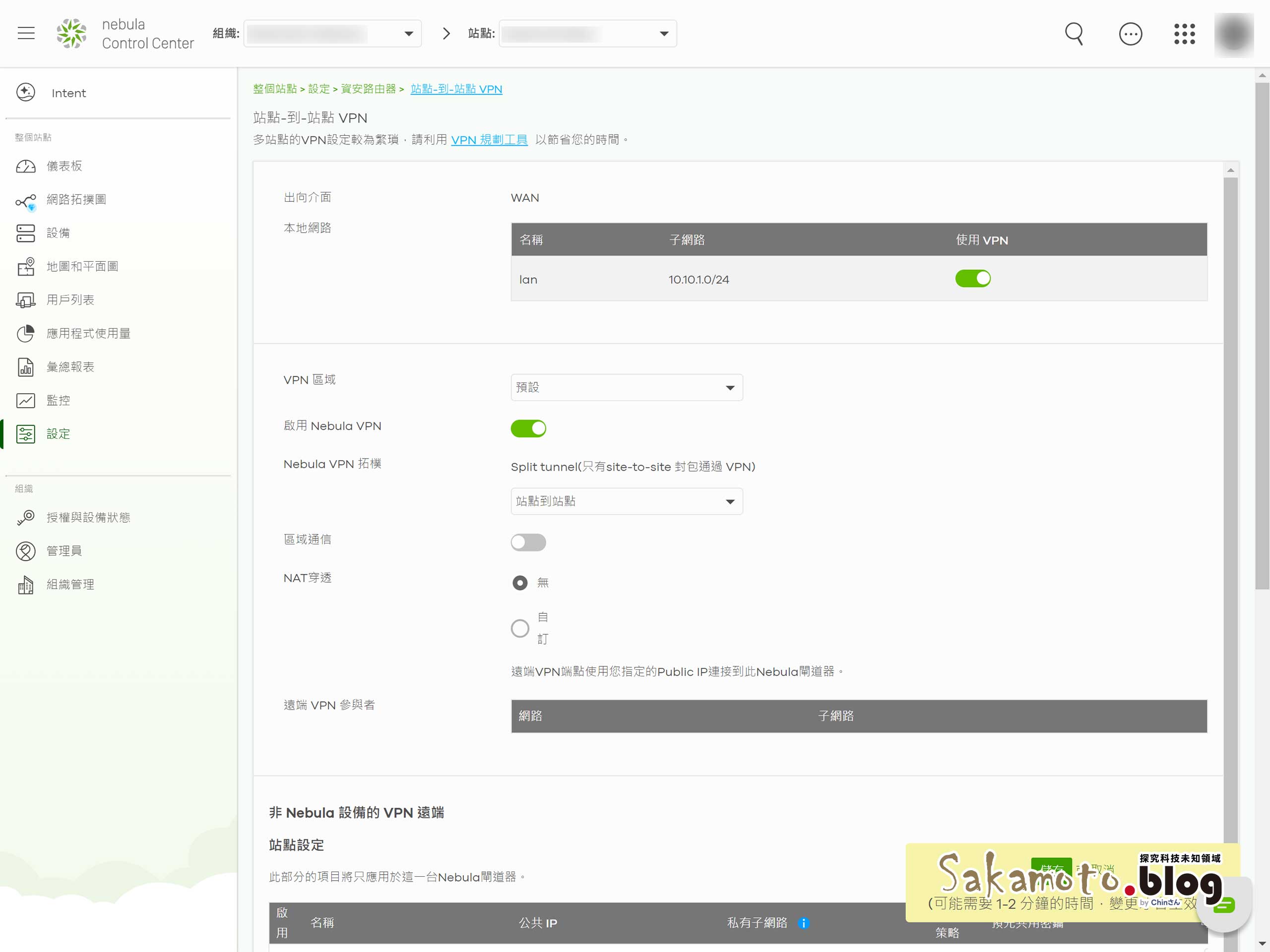The width and height of the screenshot is (1270, 952).
Task: Open the VPN 區域 預設 dropdown
Action: coord(627,388)
